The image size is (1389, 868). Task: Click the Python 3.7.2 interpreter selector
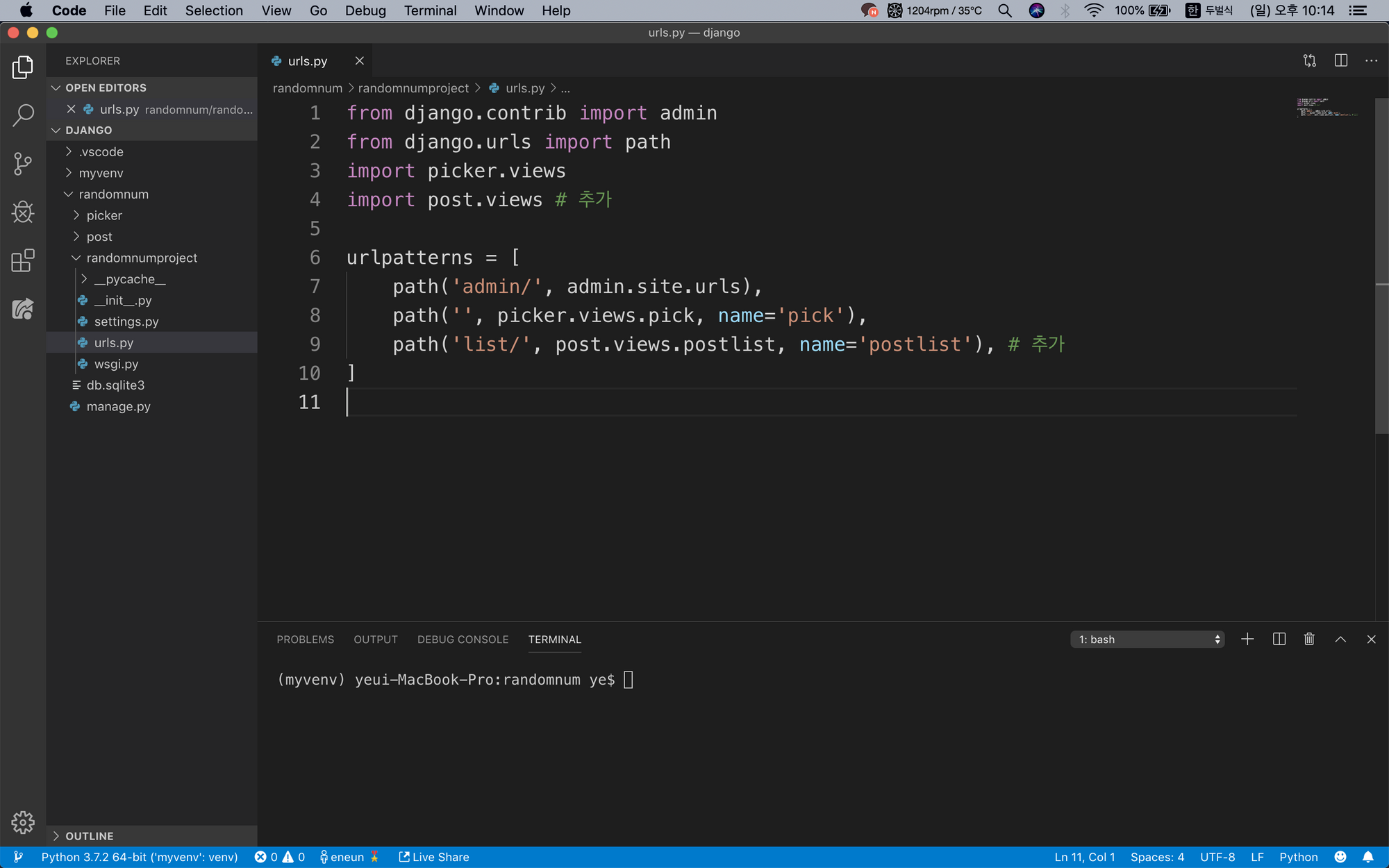(139, 857)
